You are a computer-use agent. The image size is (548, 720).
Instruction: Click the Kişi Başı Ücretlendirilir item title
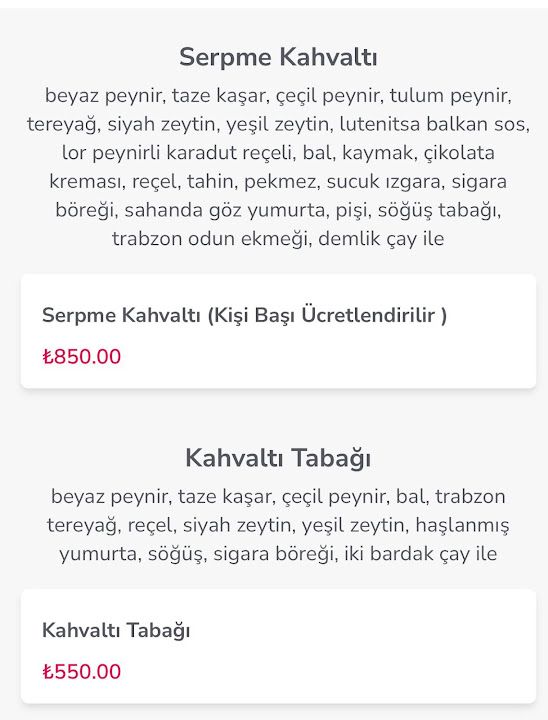point(244,315)
